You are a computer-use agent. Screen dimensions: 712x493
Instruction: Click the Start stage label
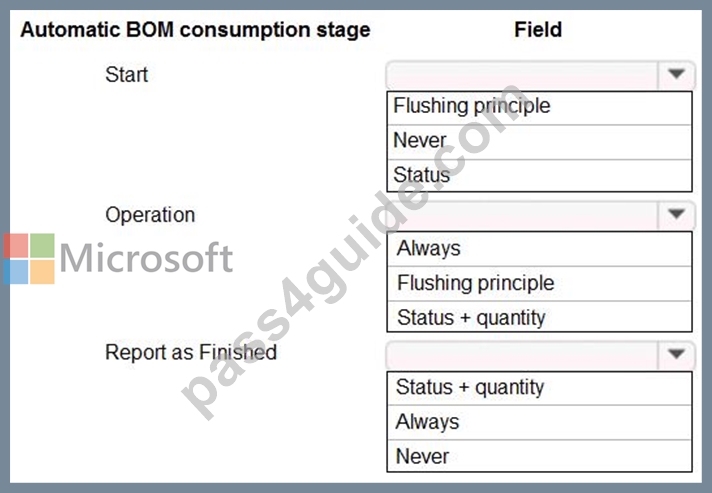127,74
